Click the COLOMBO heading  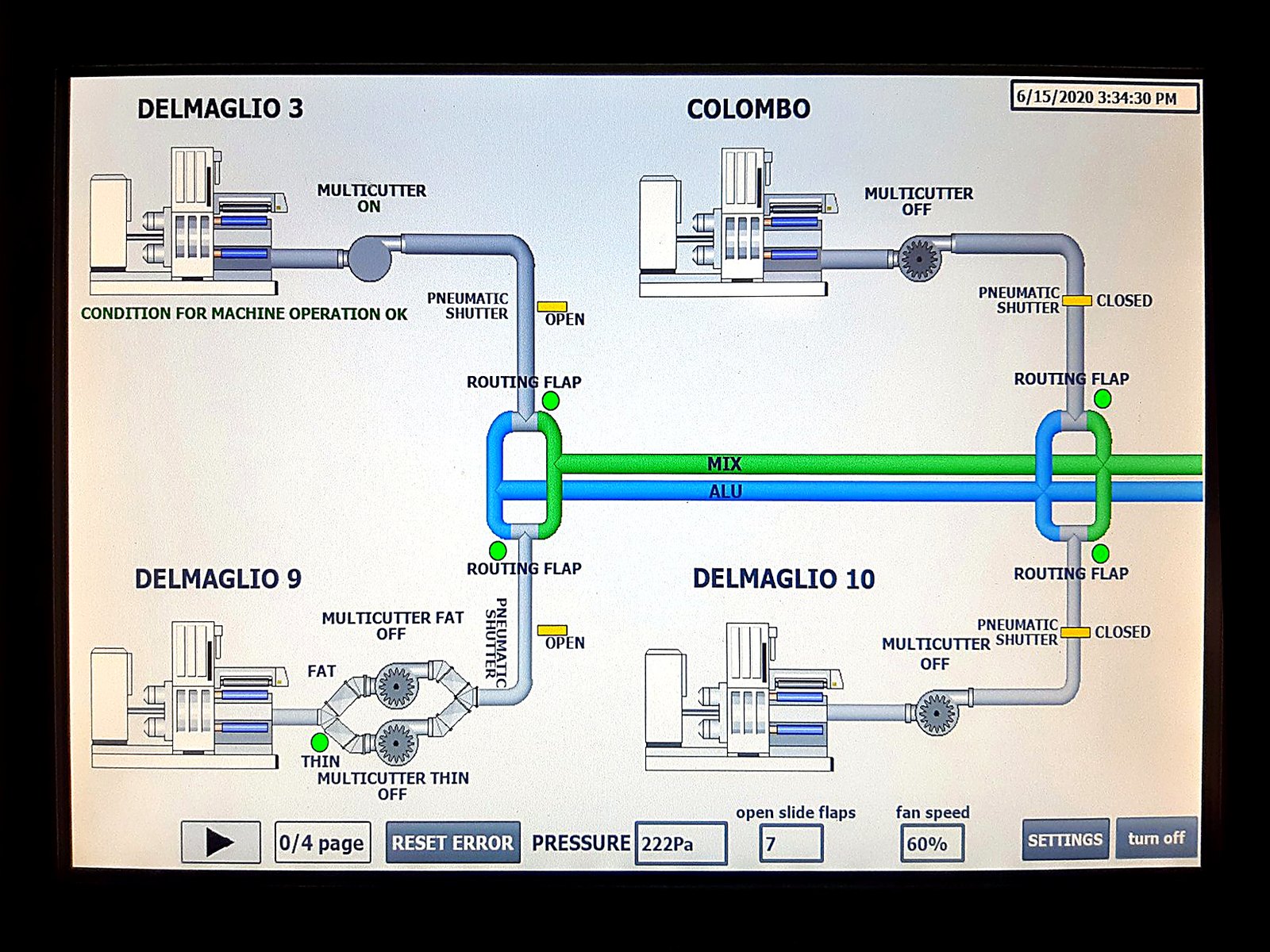[749, 109]
